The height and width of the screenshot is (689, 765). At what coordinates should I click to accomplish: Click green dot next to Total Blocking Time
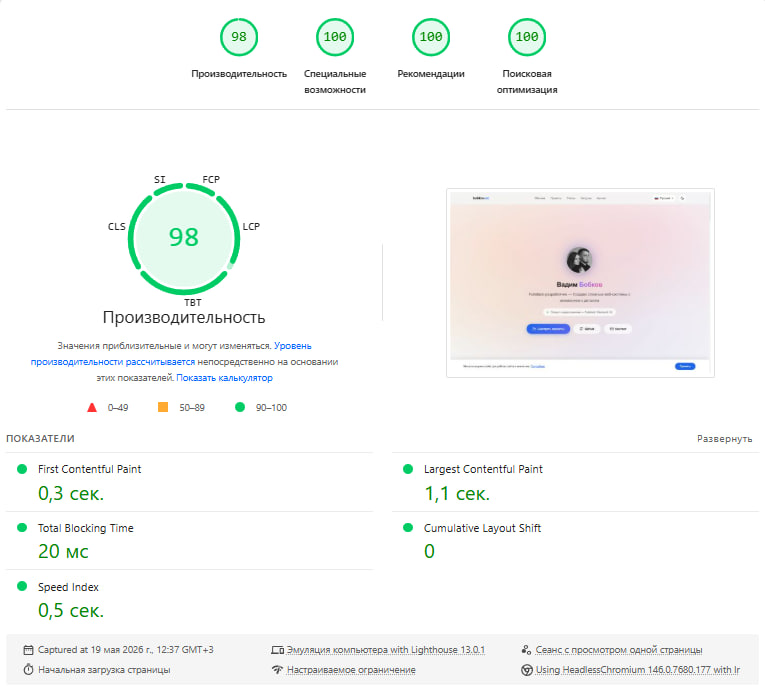22,527
